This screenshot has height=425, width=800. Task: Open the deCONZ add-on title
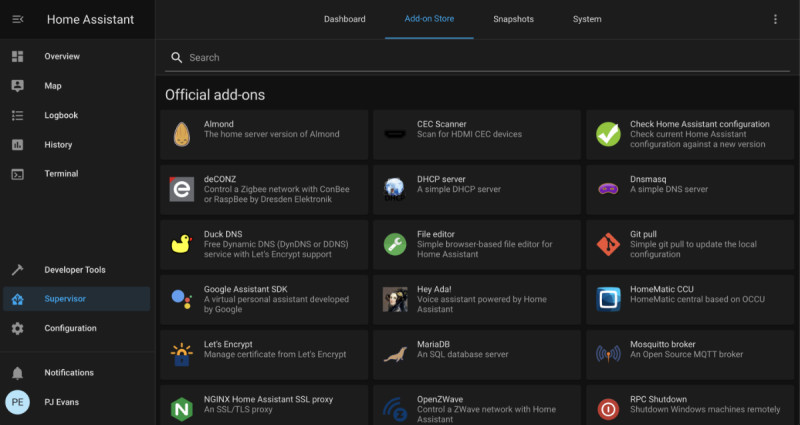click(x=220, y=179)
